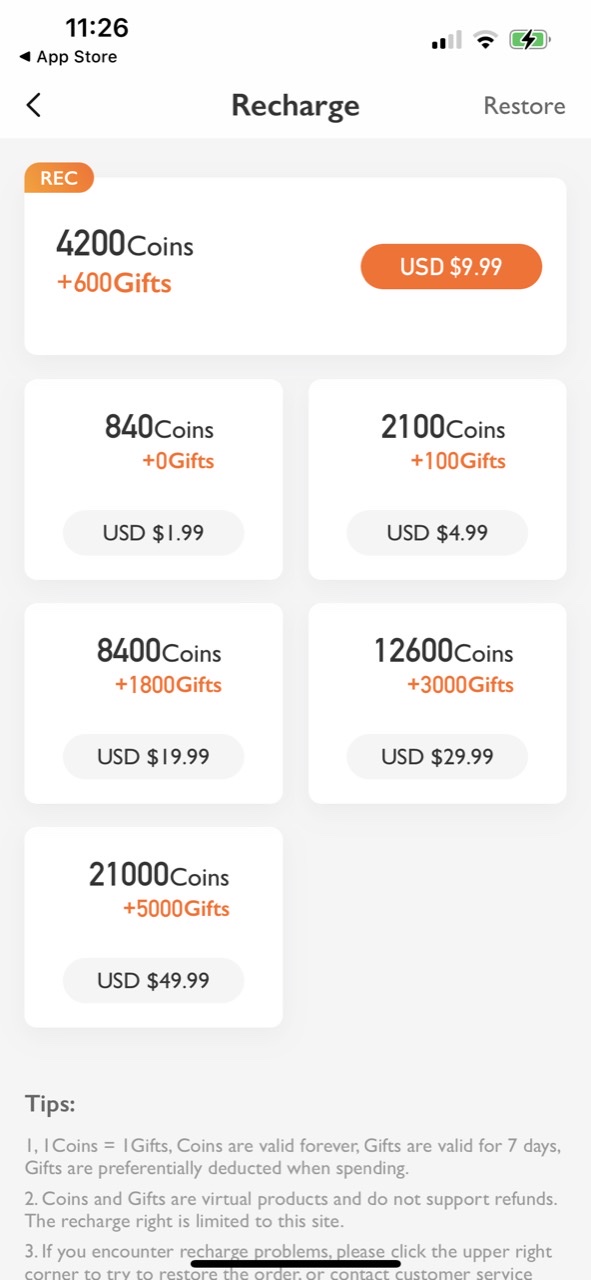The height and width of the screenshot is (1280, 591).
Task: Purchase 12600 Coins for USD $29.99
Action: pos(437,757)
